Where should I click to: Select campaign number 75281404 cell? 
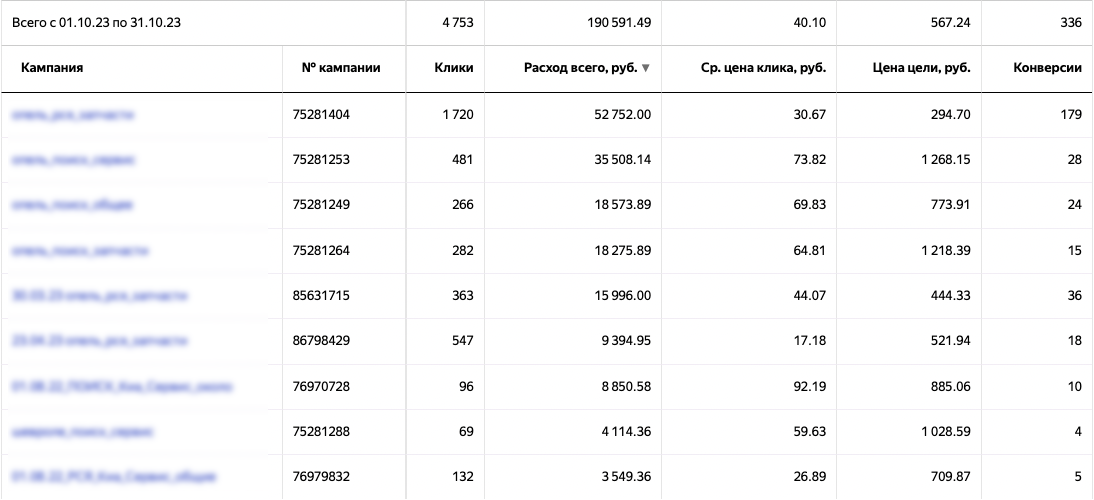[x=325, y=115]
